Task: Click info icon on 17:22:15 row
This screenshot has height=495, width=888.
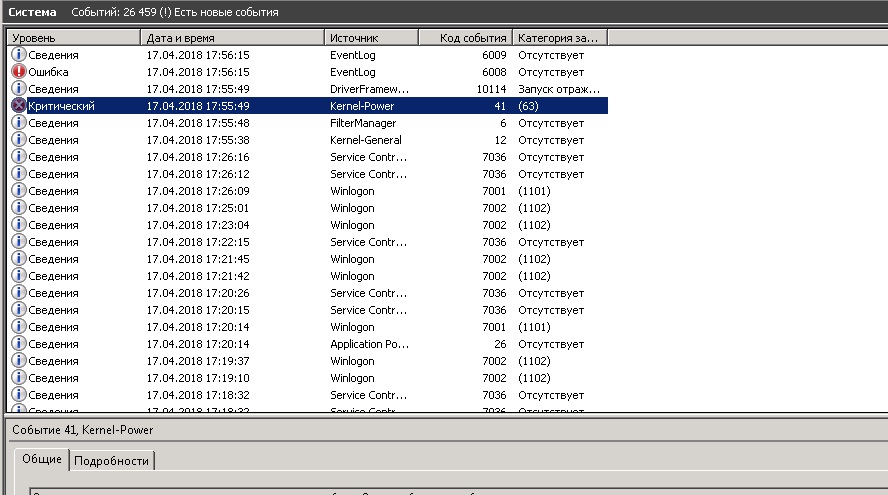Action: (19, 241)
